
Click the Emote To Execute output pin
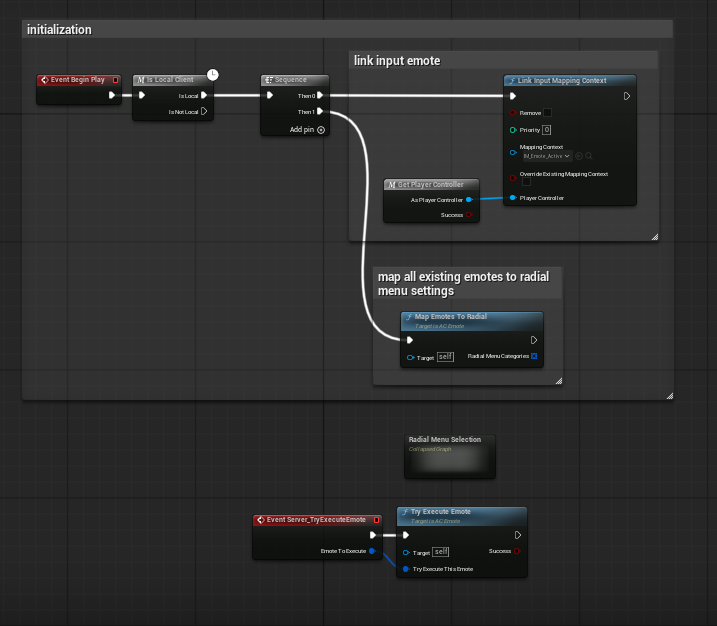(372, 551)
